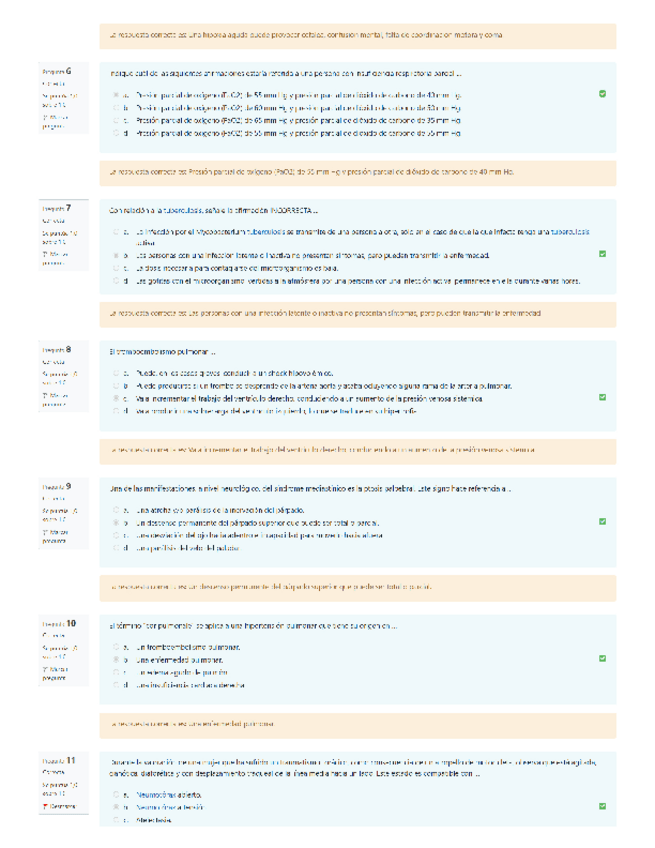Click 'Pregunta 11' number heading

59,760
